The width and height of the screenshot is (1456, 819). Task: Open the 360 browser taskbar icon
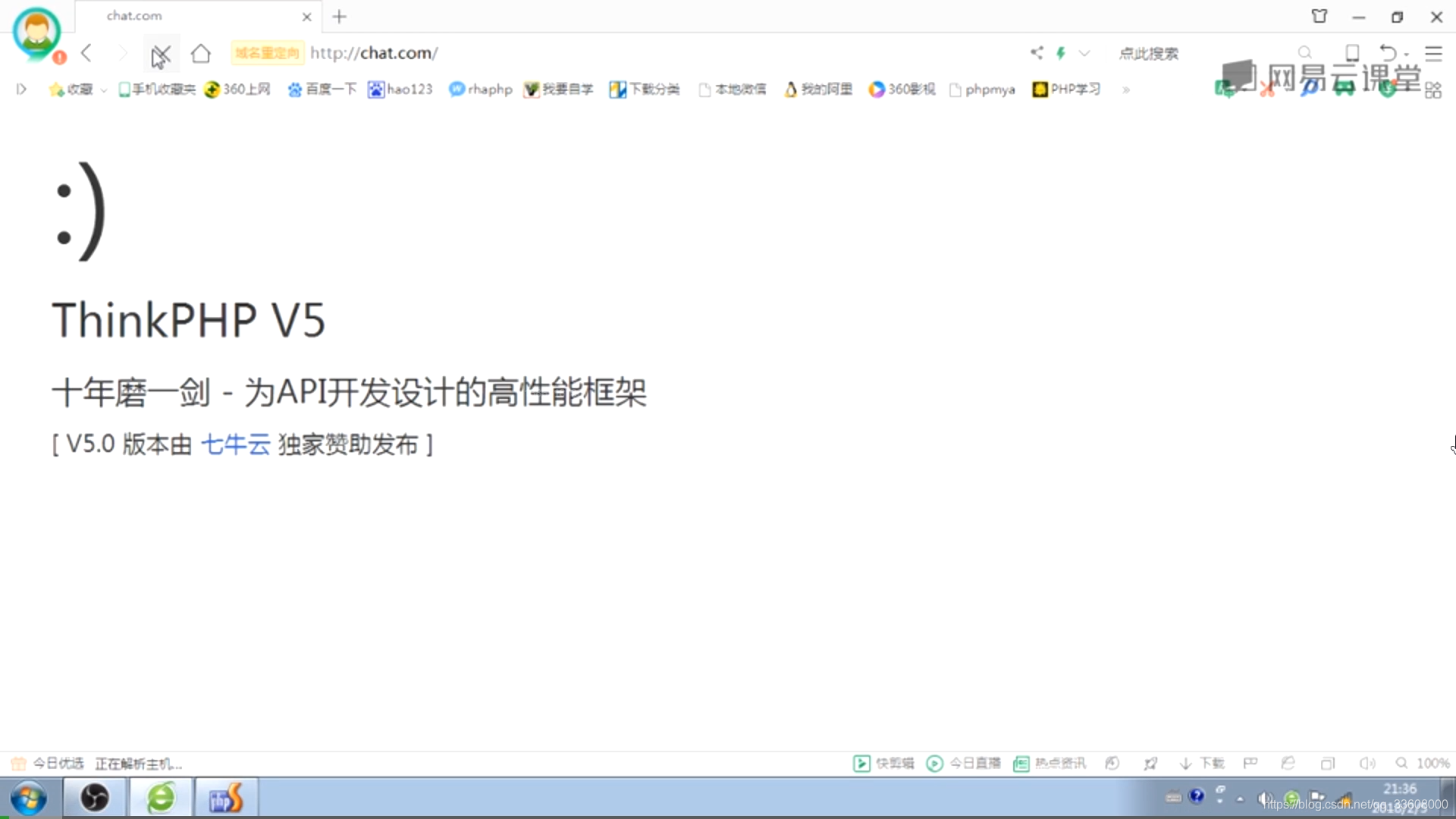161,798
